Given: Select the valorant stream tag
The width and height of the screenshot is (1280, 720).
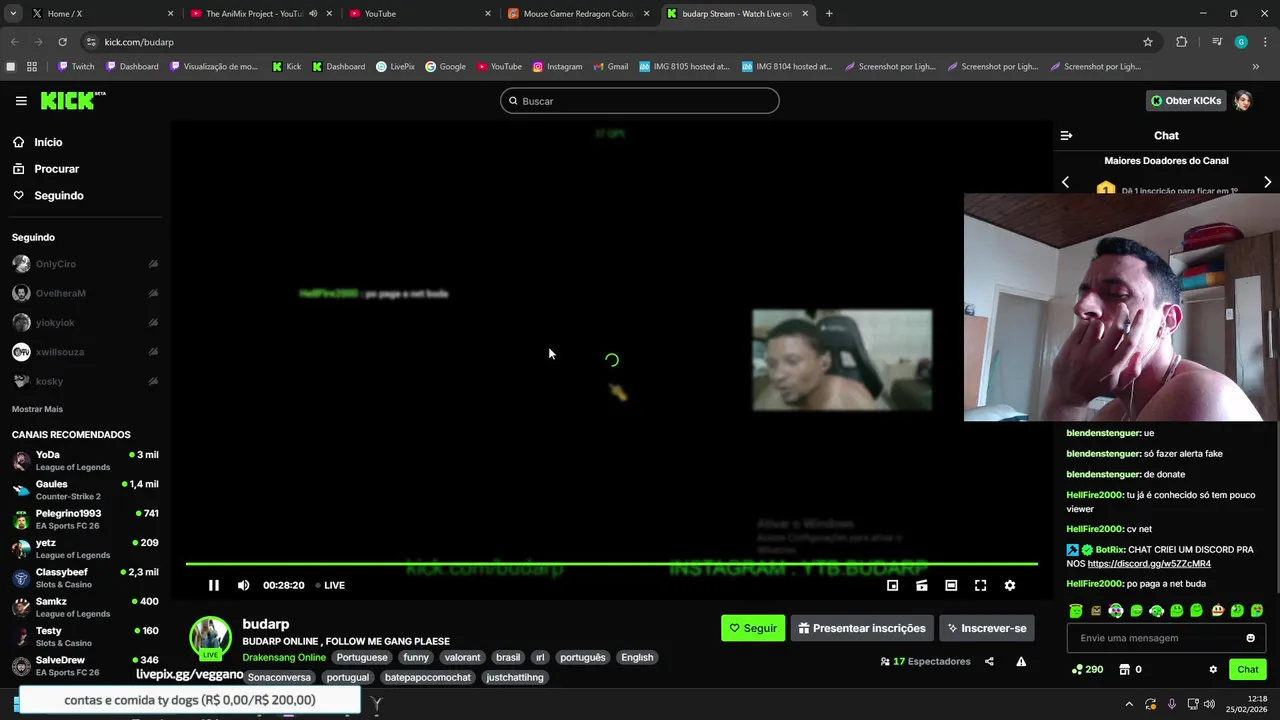Looking at the screenshot, I should [x=462, y=657].
